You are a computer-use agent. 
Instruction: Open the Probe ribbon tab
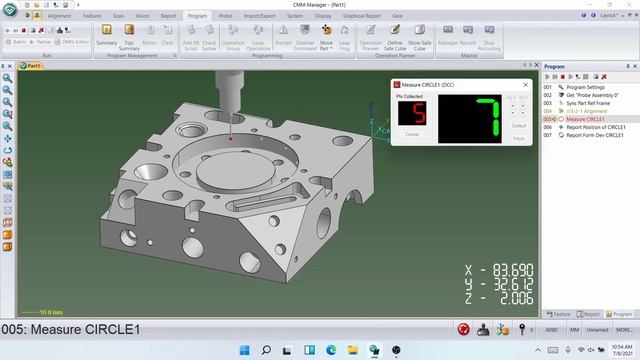(225, 16)
